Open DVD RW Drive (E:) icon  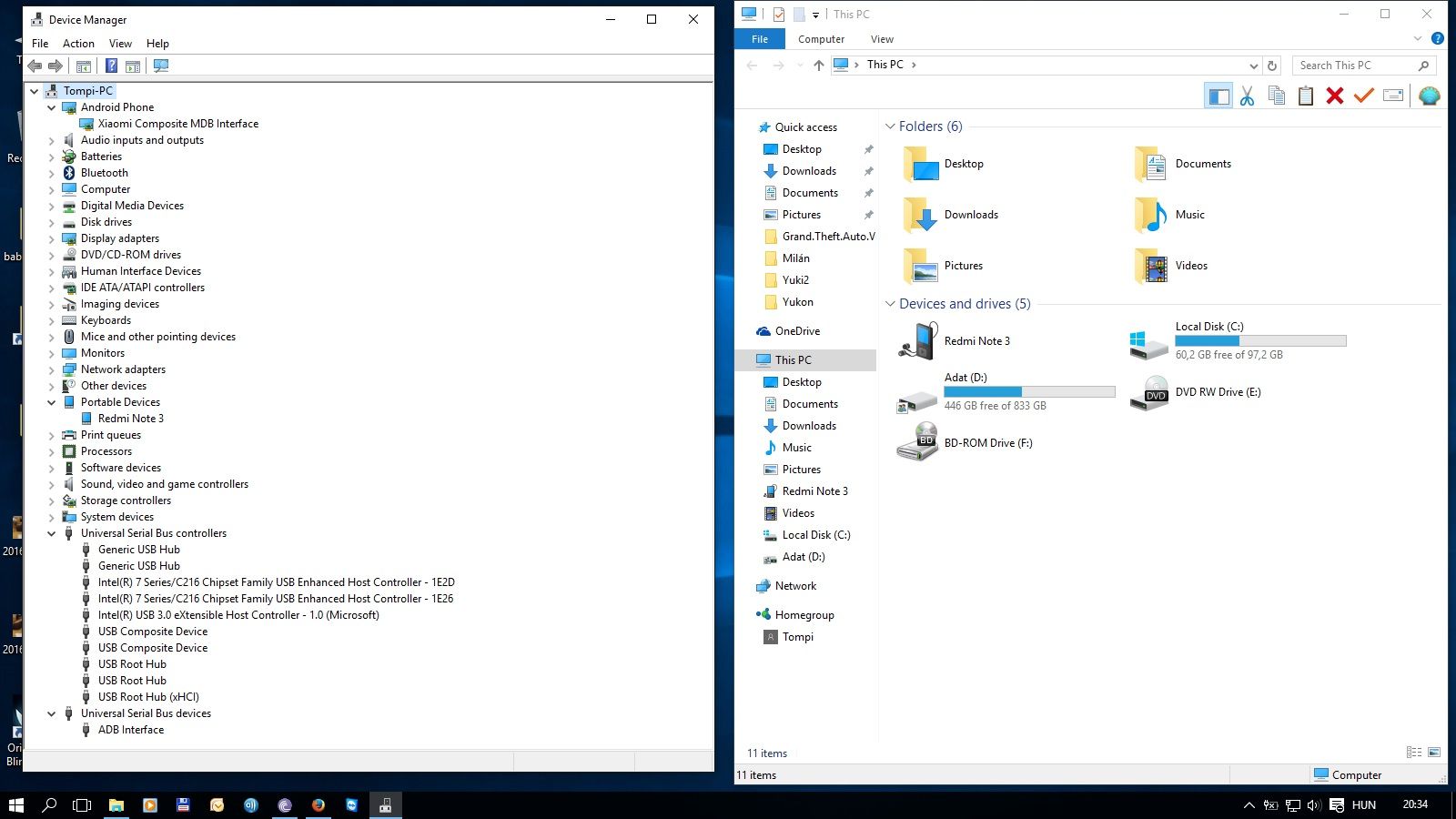1149,392
